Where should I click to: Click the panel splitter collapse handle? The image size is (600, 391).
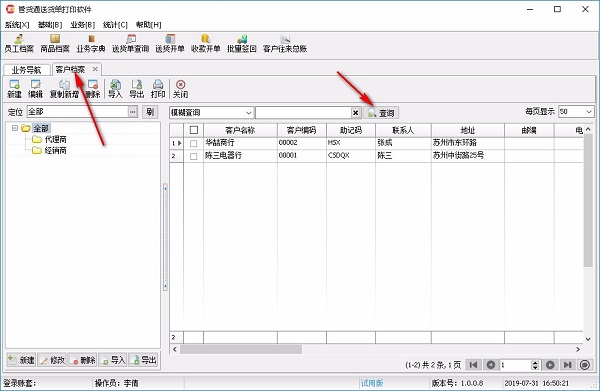pyautogui.click(x=165, y=237)
